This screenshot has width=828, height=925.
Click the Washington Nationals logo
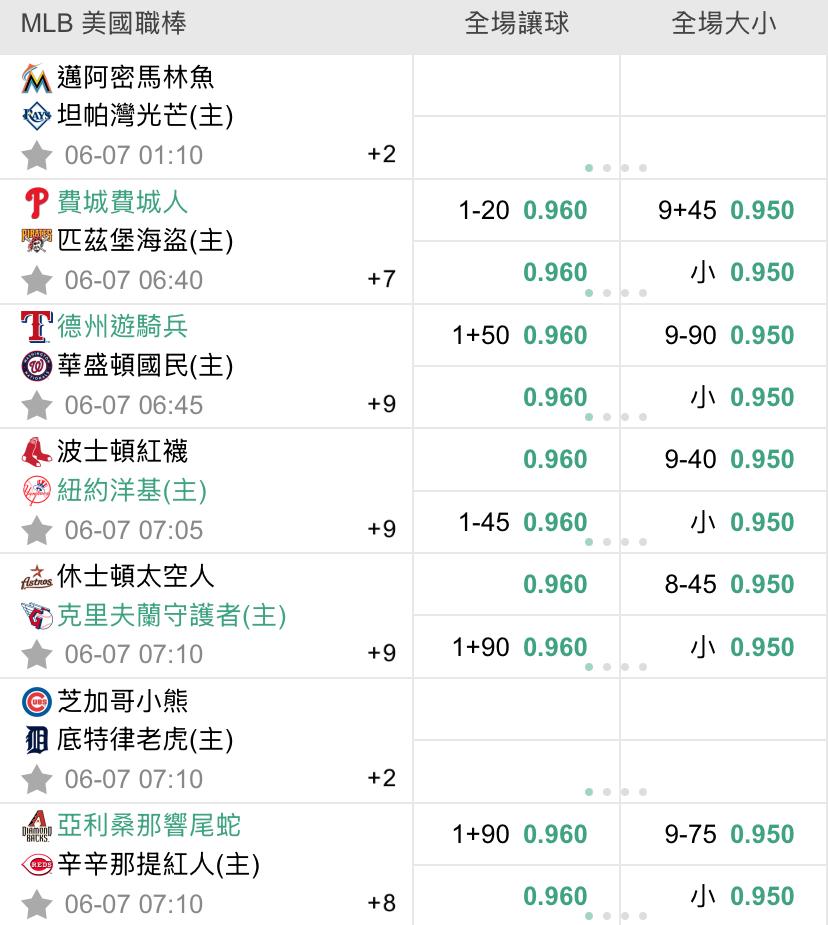point(37,366)
